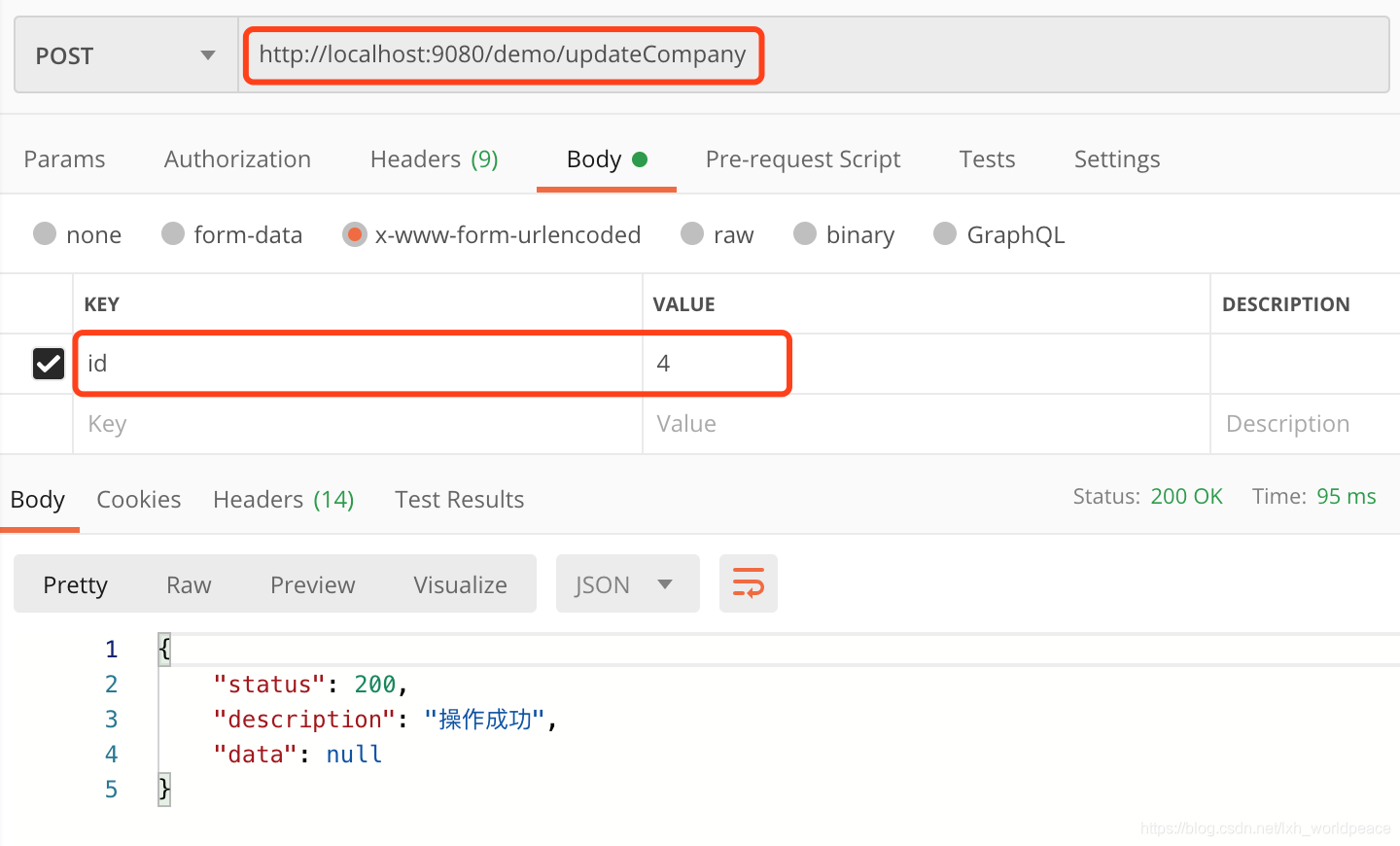Switch to the Params tab
The height and width of the screenshot is (846, 1400).
[64, 159]
